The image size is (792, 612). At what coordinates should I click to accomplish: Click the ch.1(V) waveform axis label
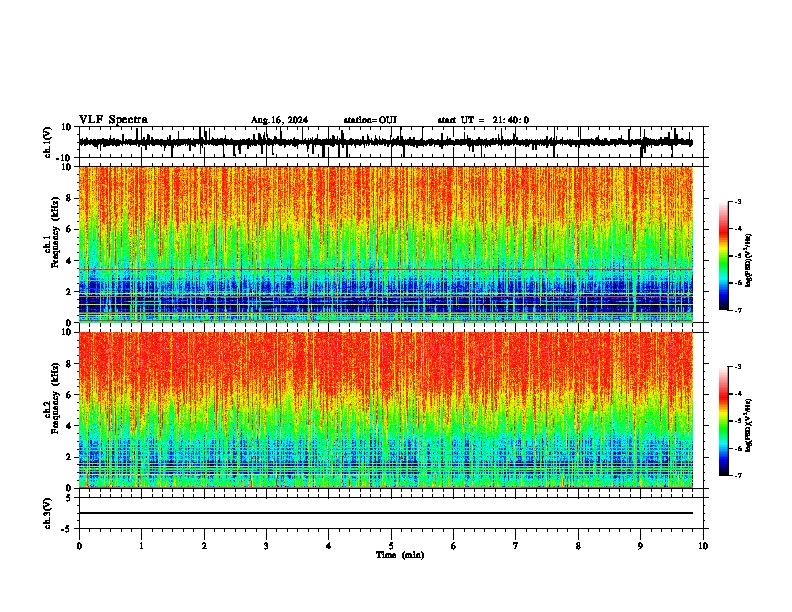point(47,142)
